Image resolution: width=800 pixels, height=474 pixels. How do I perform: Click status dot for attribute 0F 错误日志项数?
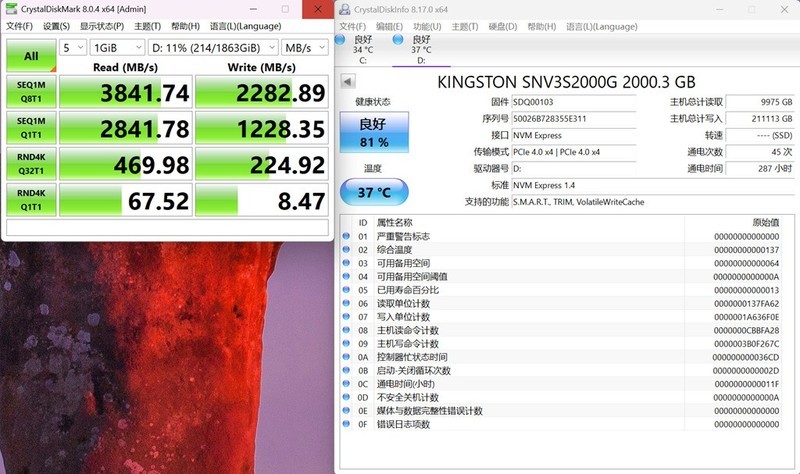(346, 423)
